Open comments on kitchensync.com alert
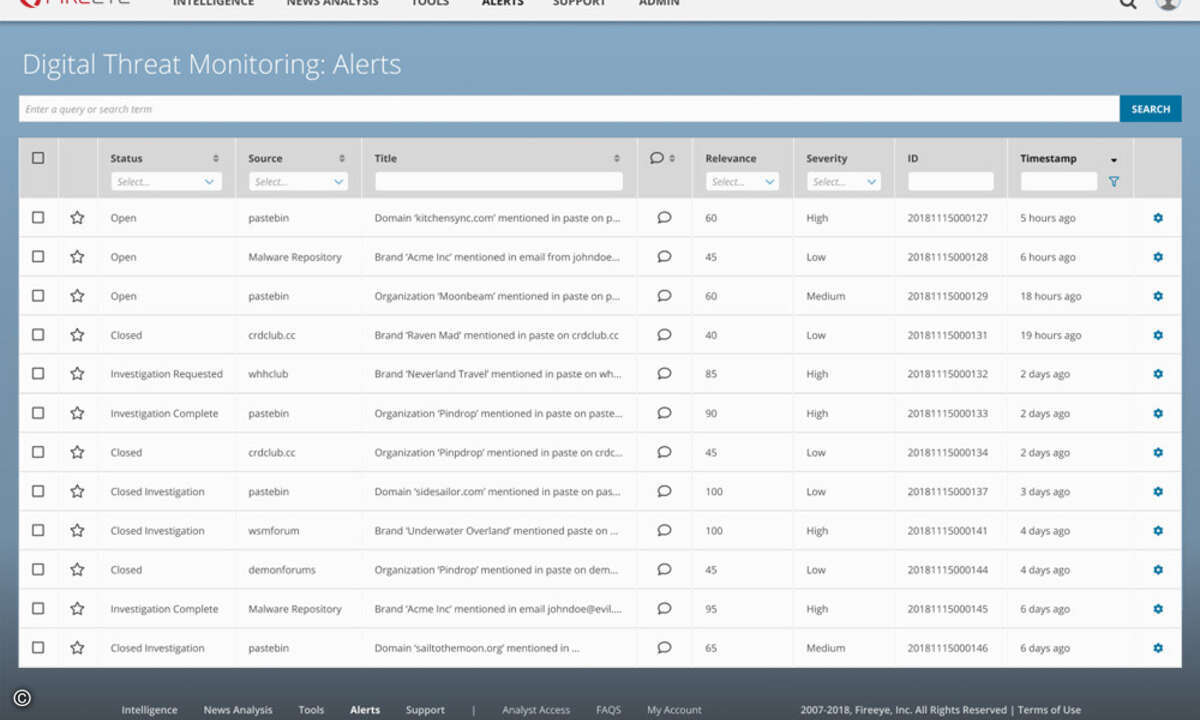Screen dimensions: 1200x720 pos(664,217)
